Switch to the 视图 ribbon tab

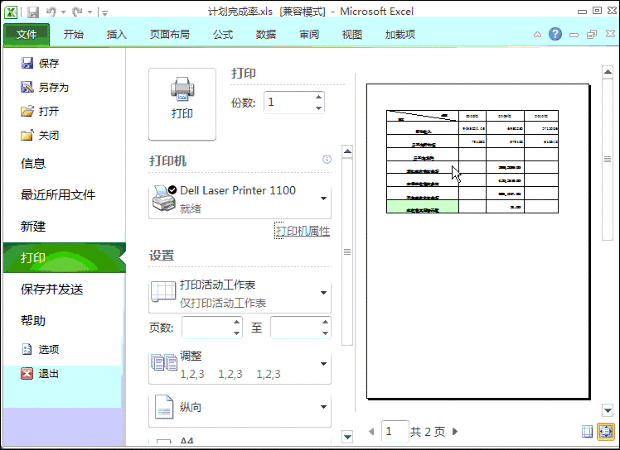point(352,35)
